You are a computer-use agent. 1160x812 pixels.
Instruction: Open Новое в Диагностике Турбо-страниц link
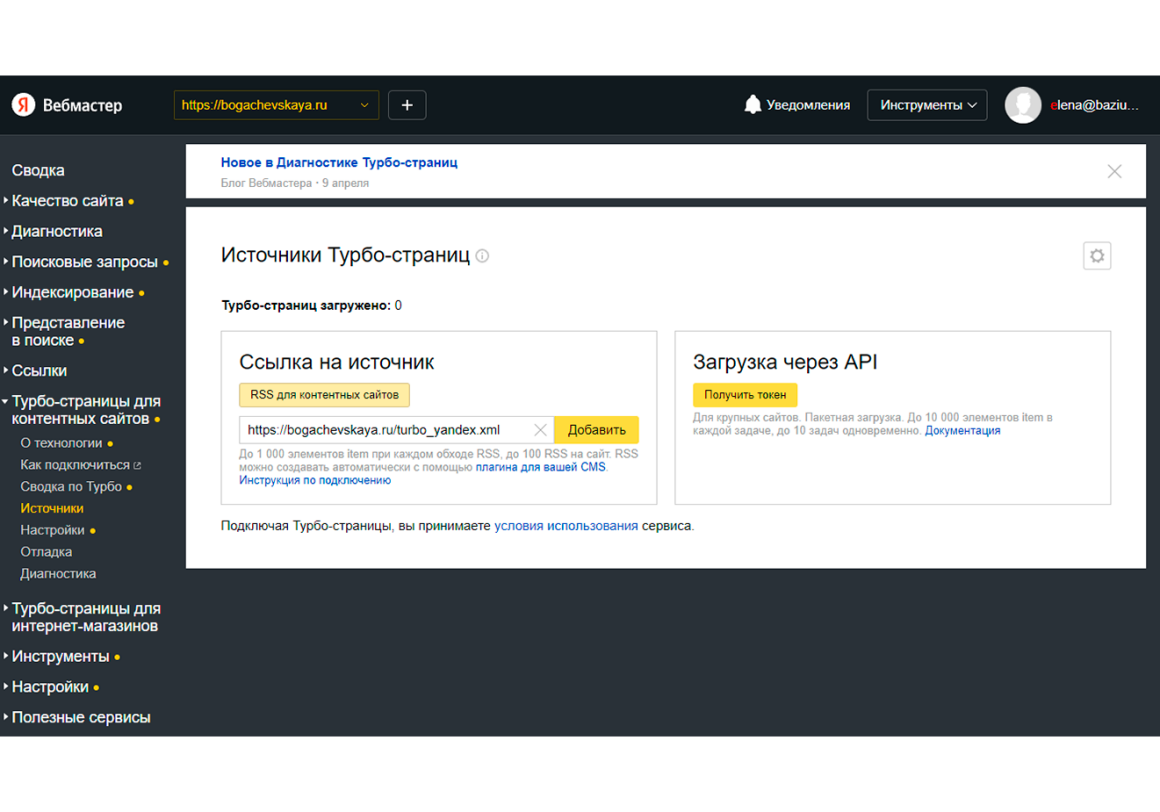(339, 163)
